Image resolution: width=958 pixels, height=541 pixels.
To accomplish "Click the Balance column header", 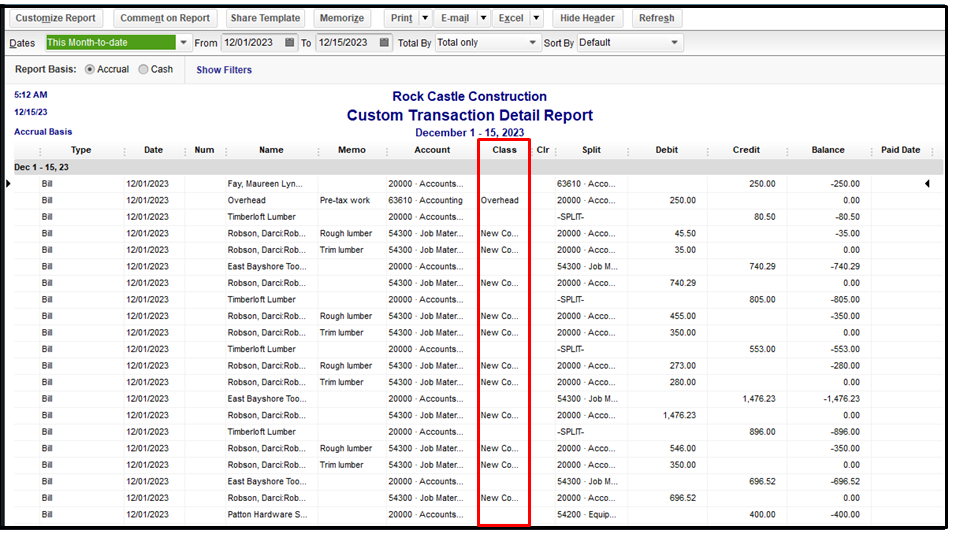I will pyautogui.click(x=828, y=150).
